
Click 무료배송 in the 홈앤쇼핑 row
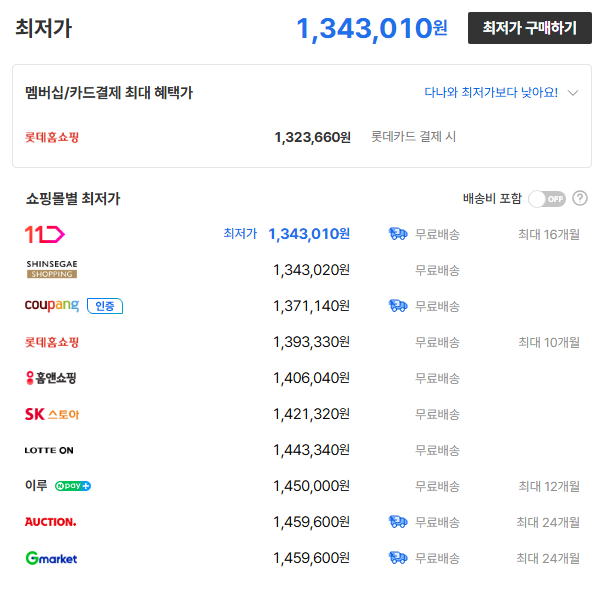(x=437, y=378)
